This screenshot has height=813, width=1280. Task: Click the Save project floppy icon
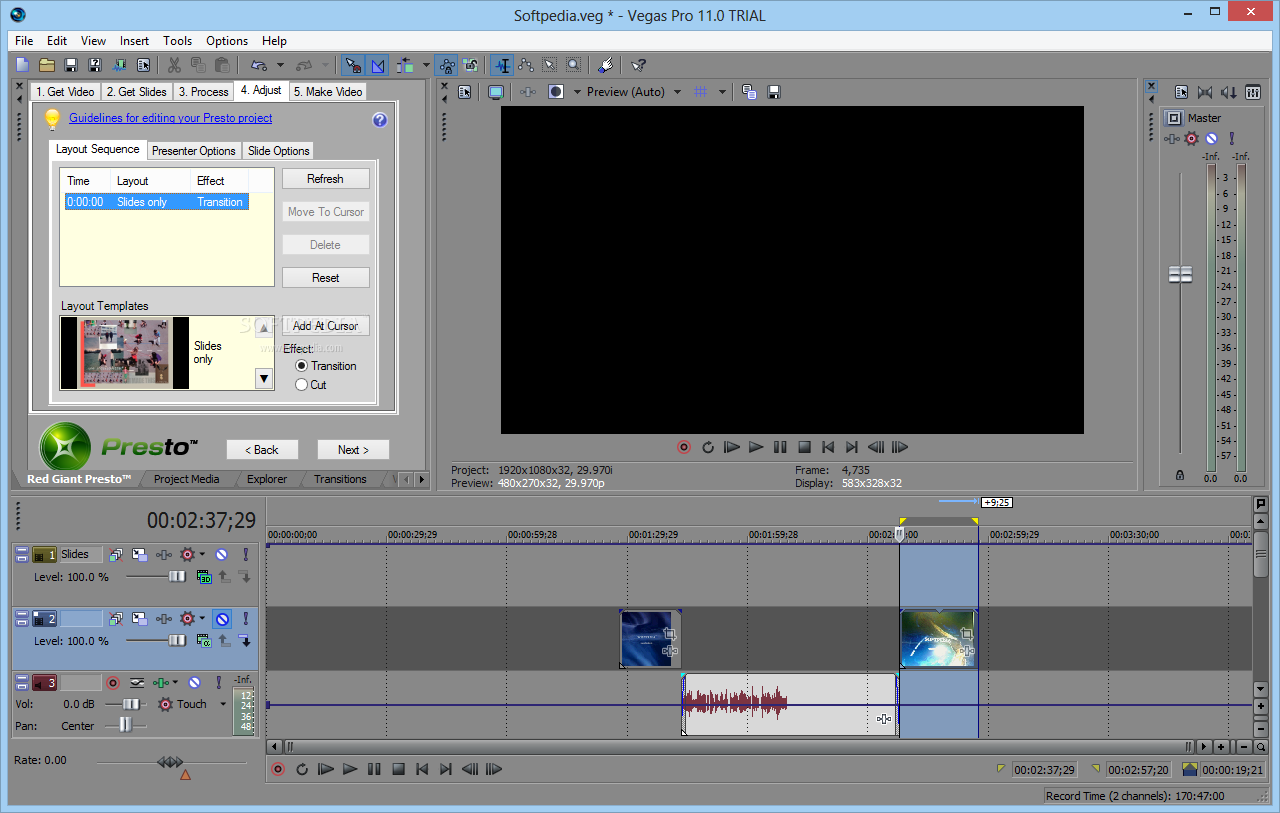coord(71,65)
